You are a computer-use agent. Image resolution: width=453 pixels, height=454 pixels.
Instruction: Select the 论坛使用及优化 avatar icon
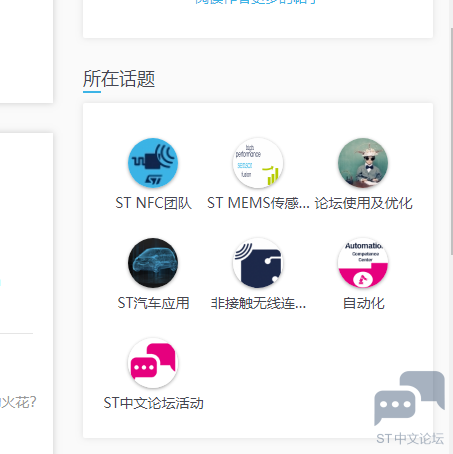(363, 163)
